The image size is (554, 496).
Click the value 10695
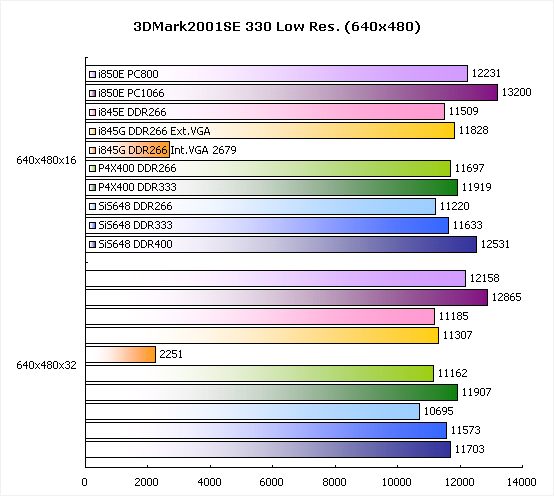(438, 411)
